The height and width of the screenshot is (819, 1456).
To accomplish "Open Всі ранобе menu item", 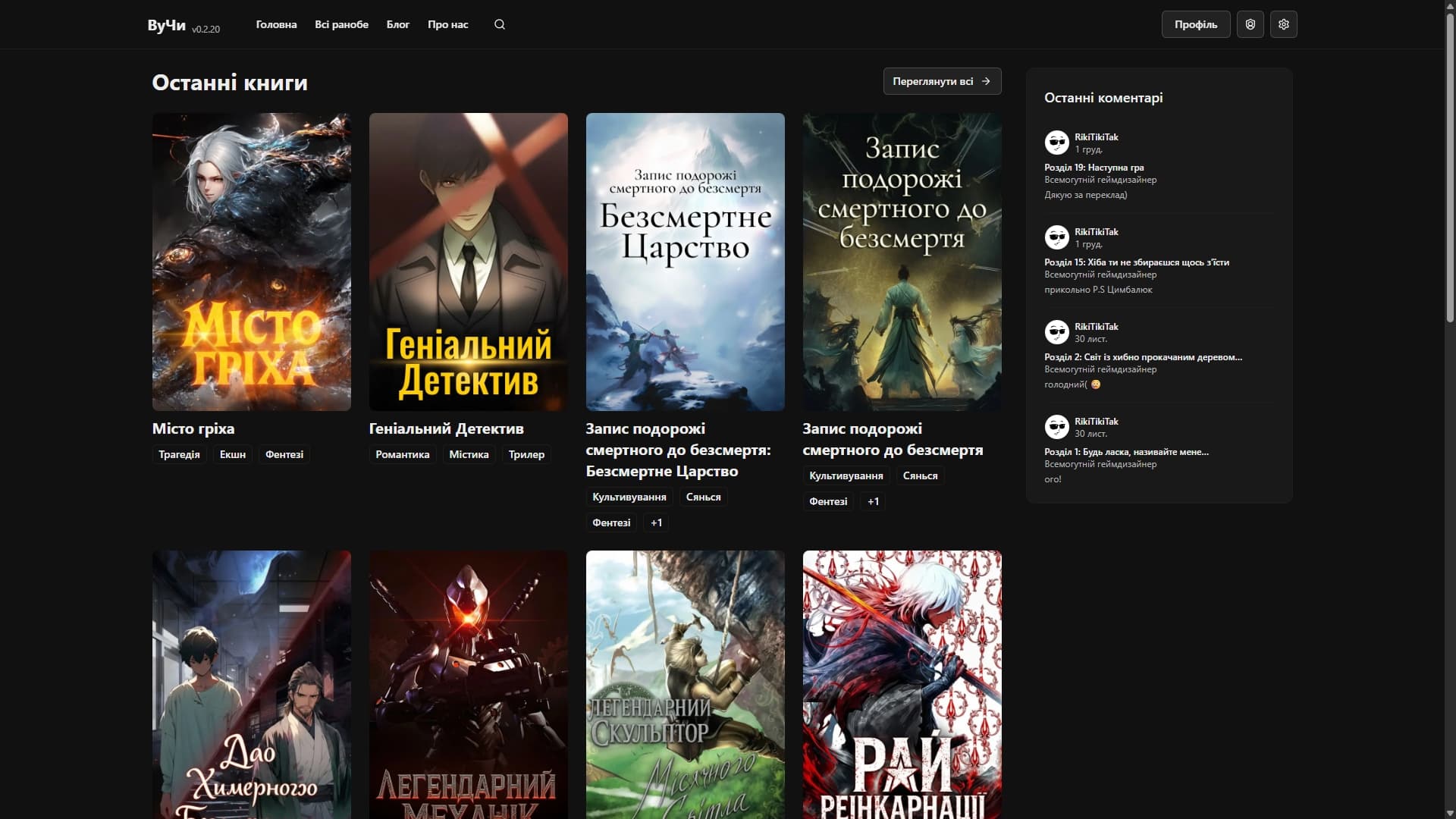I will (341, 24).
